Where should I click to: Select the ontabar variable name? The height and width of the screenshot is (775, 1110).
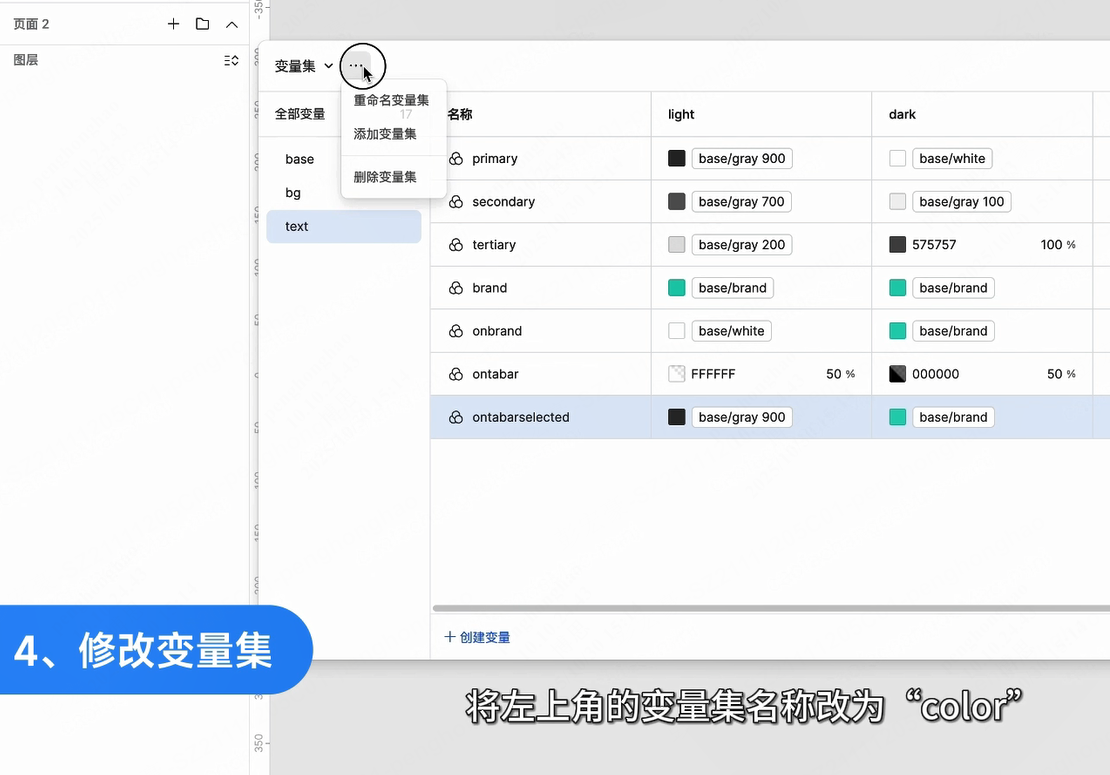tap(496, 374)
